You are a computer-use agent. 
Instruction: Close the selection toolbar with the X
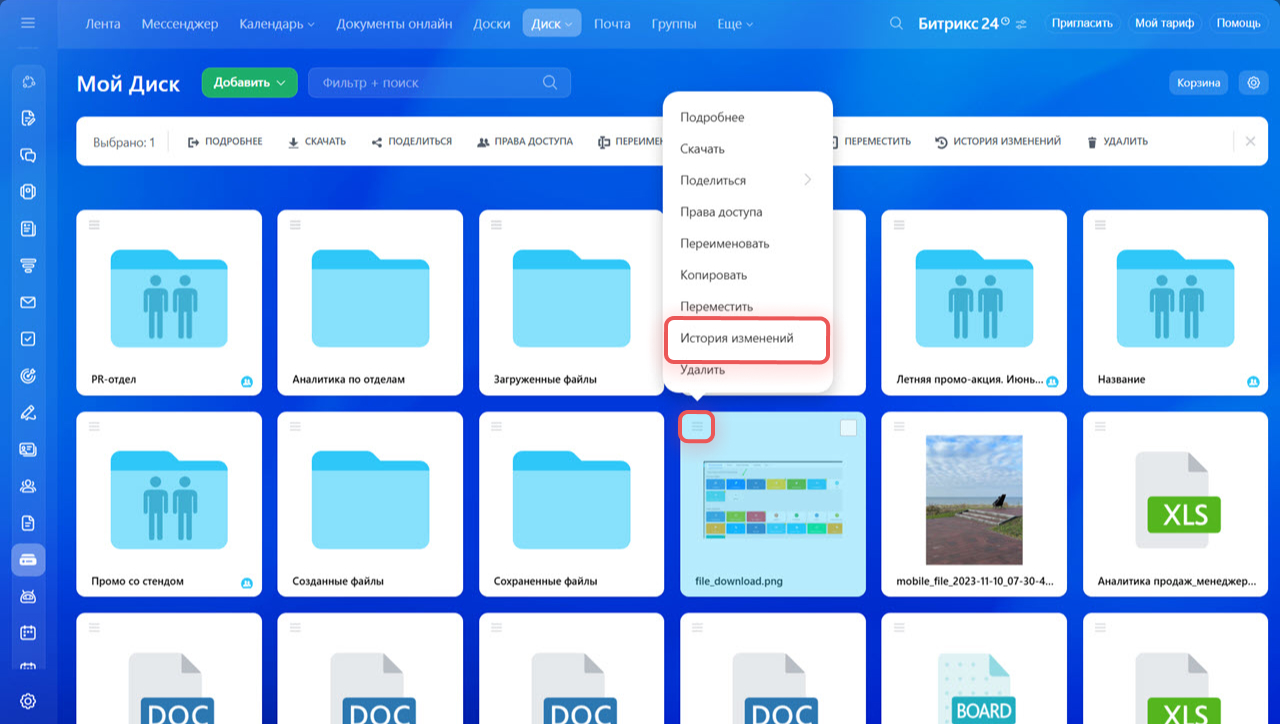(1250, 141)
